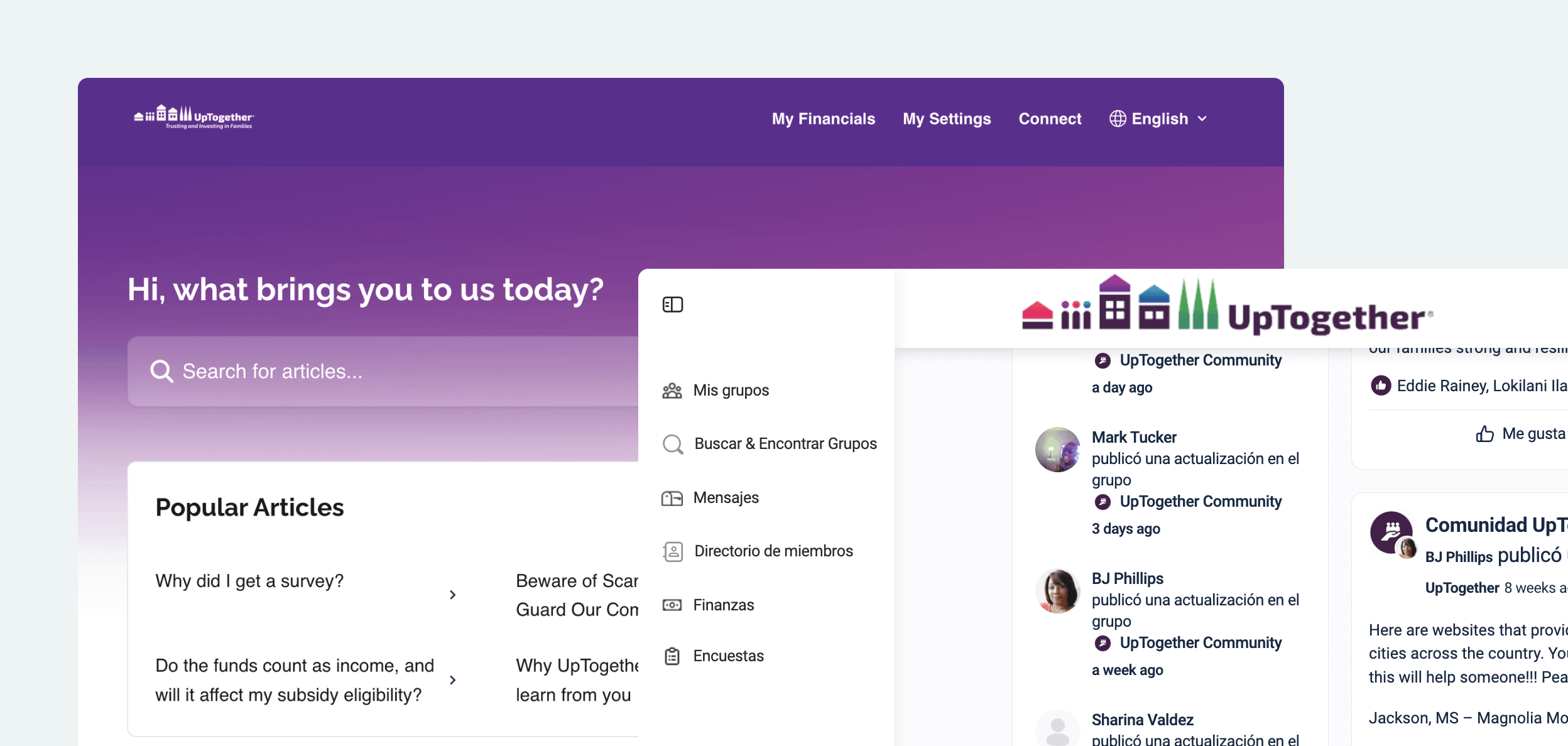Open the My Financials menu item
Screen dimensions: 1568x746
[824, 118]
